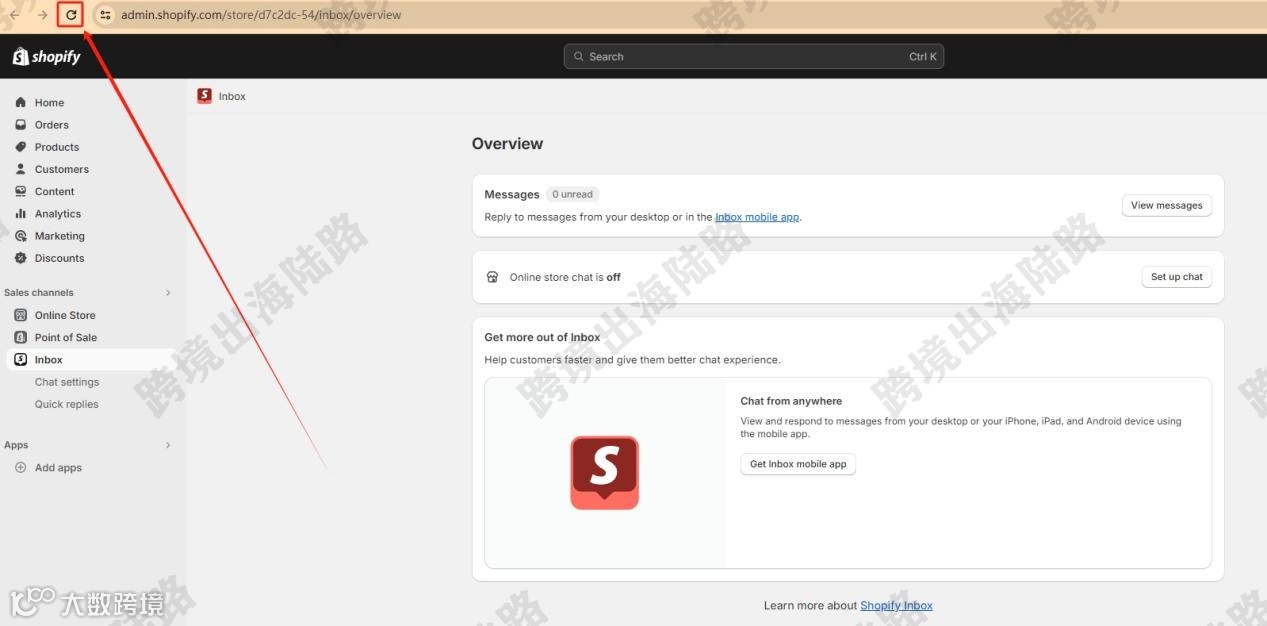Click the Products tag icon in sidebar
This screenshot has width=1267, height=626.
point(21,147)
